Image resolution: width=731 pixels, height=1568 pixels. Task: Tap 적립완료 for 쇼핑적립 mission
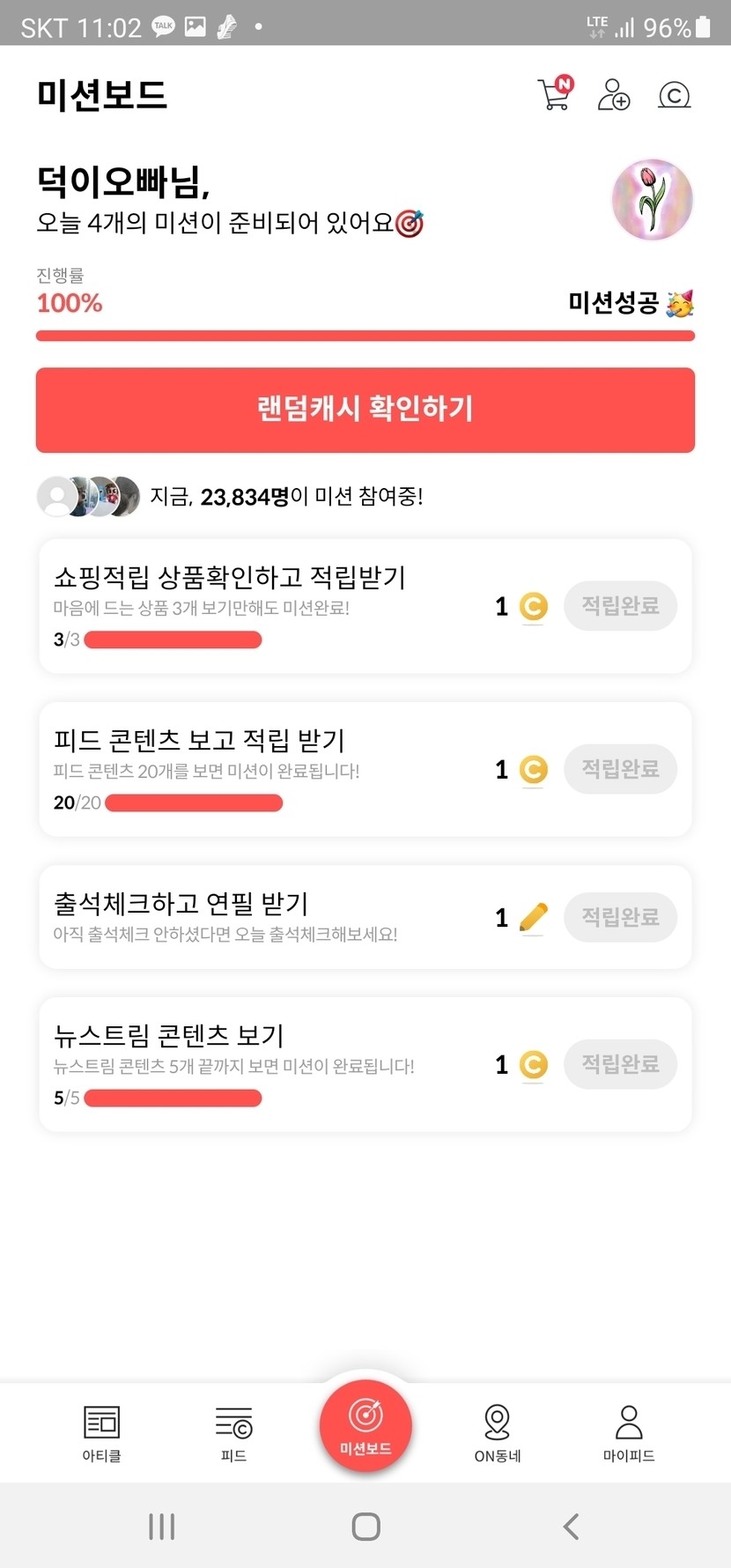(620, 606)
